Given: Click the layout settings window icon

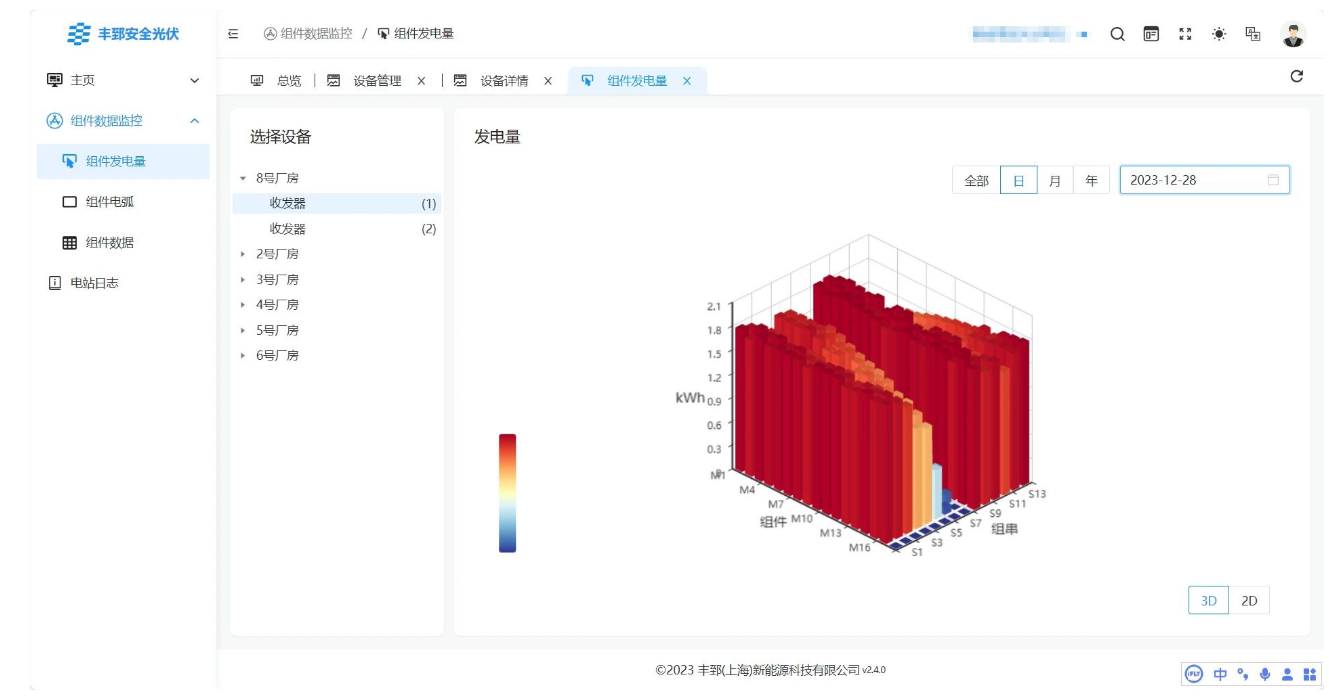Looking at the screenshot, I should coord(1151,34).
